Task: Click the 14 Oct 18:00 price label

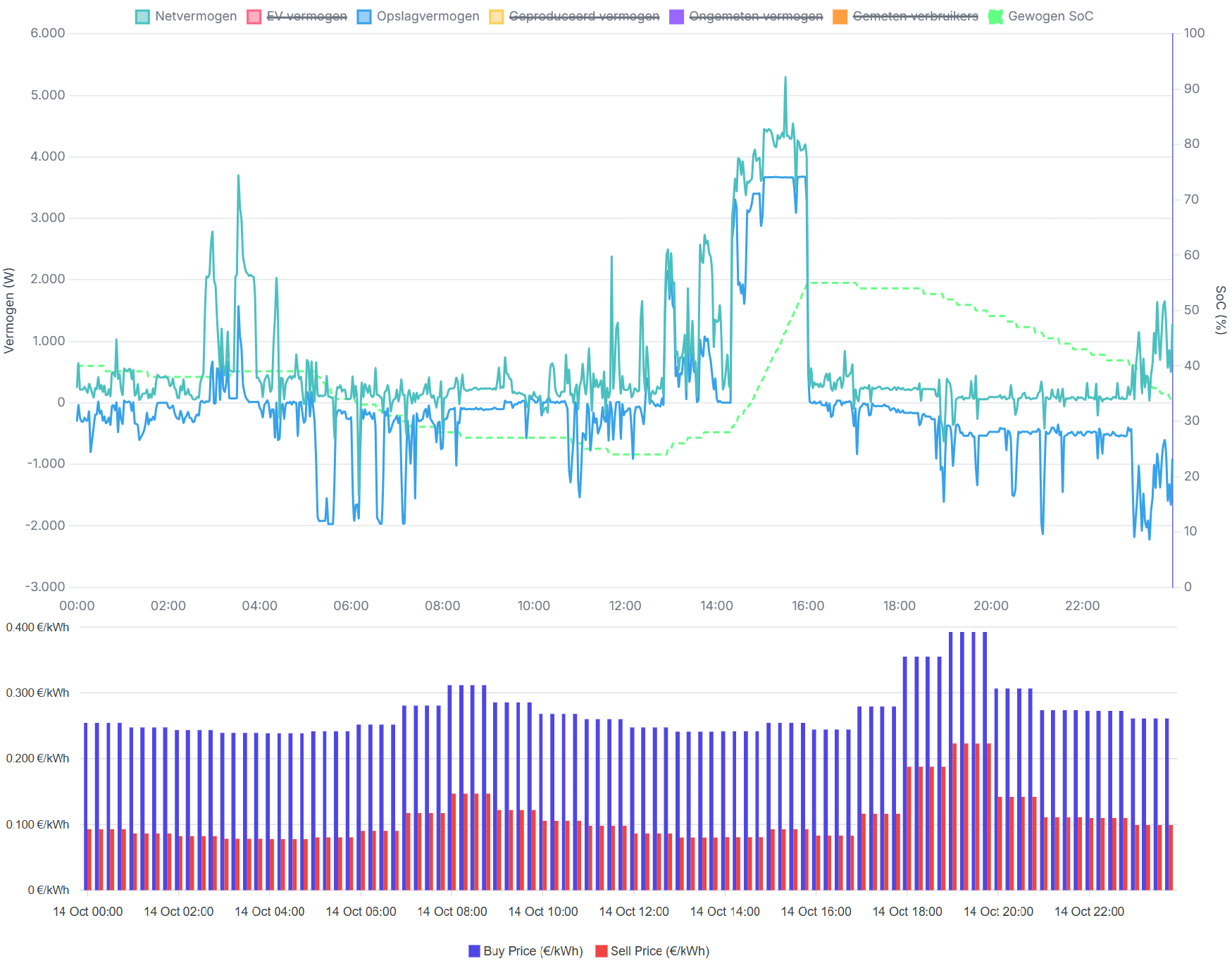Action: 907,912
